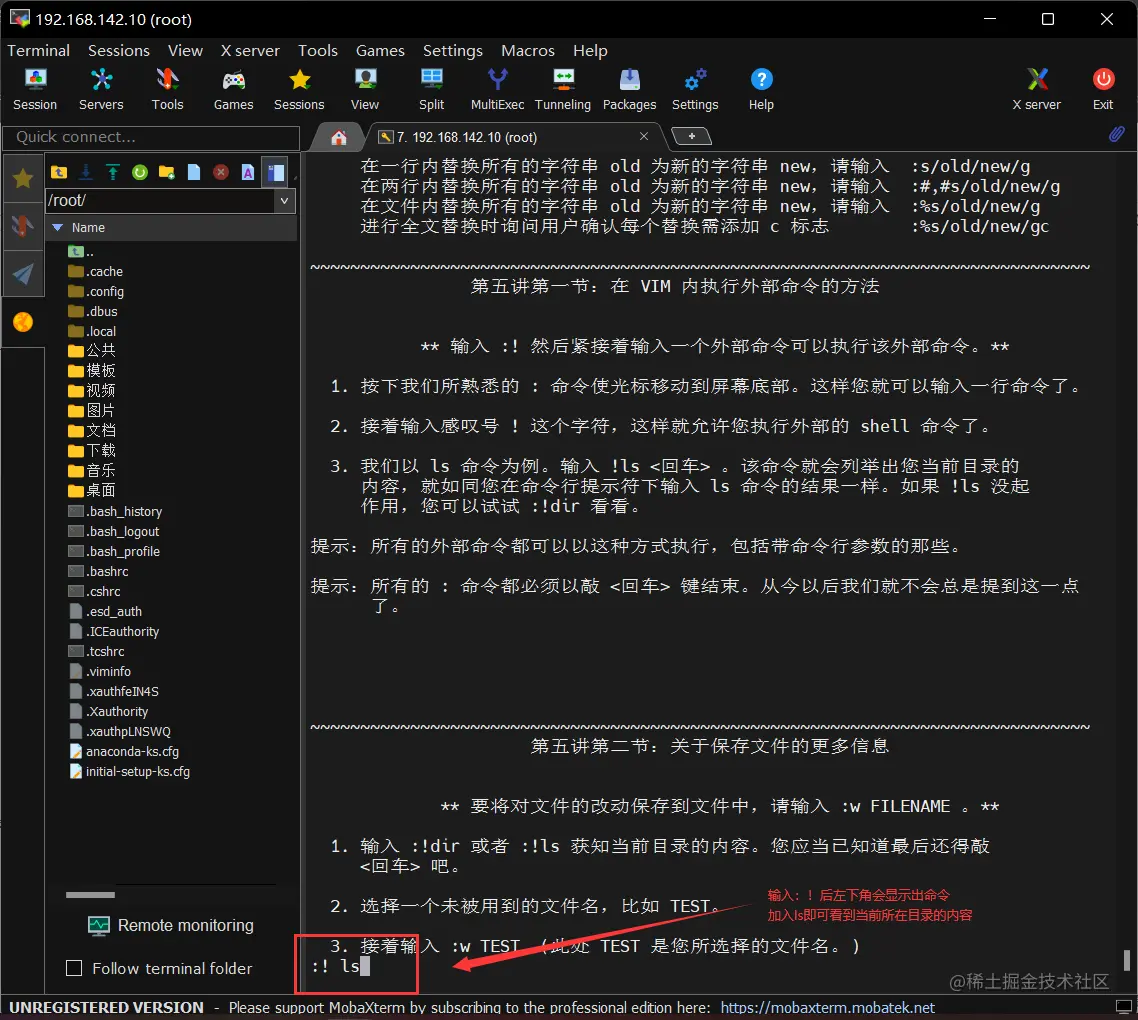The width and height of the screenshot is (1138, 1020).
Task: Open the Macros paper plane sidebar tab
Action: click(x=23, y=274)
